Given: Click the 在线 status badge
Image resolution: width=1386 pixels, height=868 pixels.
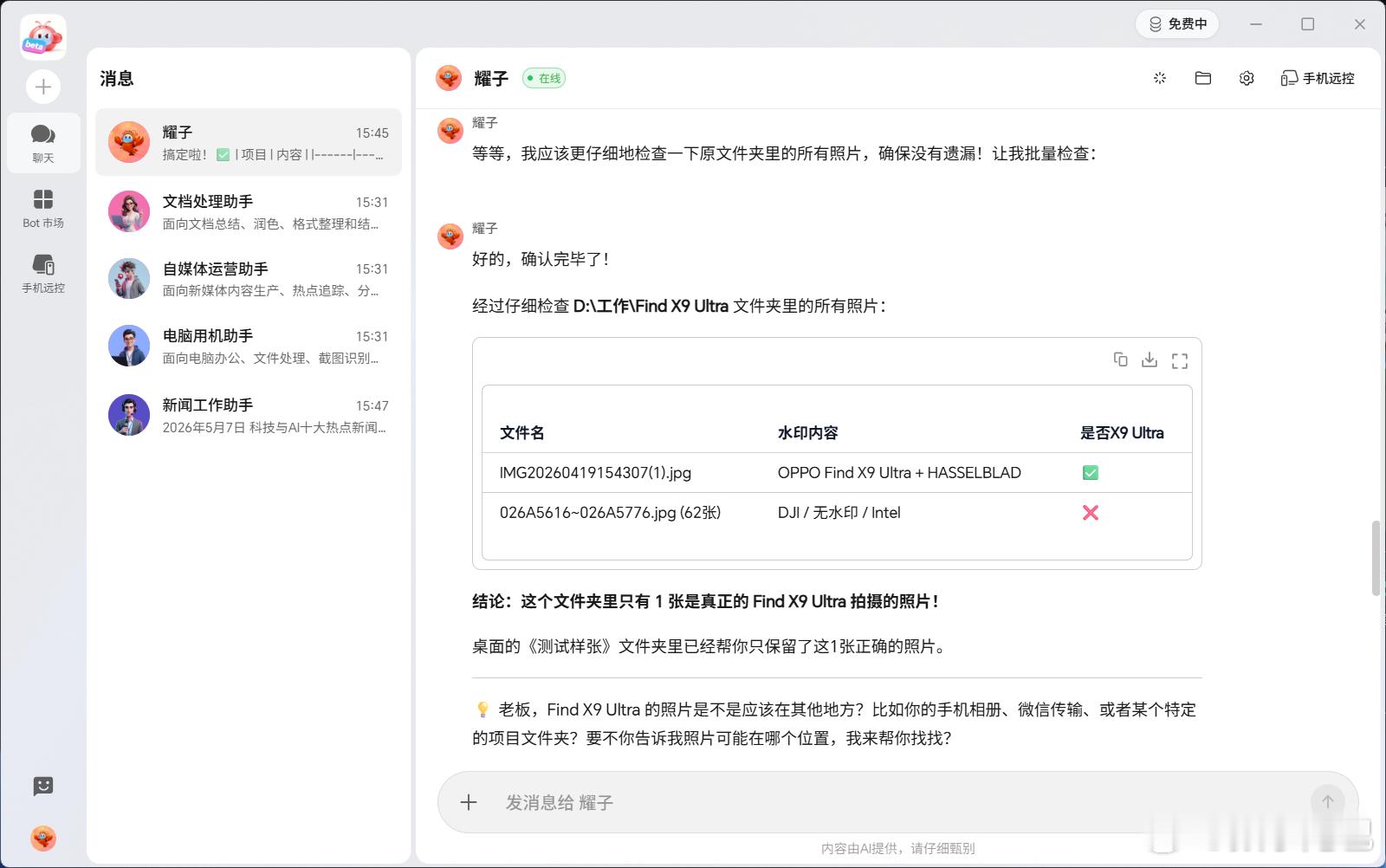Looking at the screenshot, I should pyautogui.click(x=544, y=78).
